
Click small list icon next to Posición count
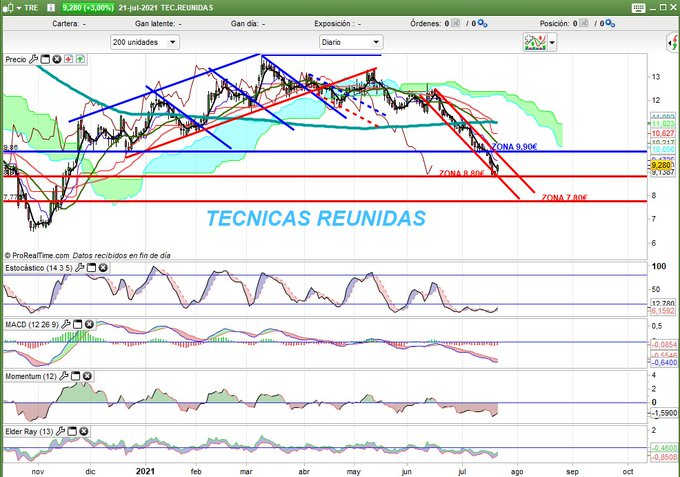coord(584,23)
